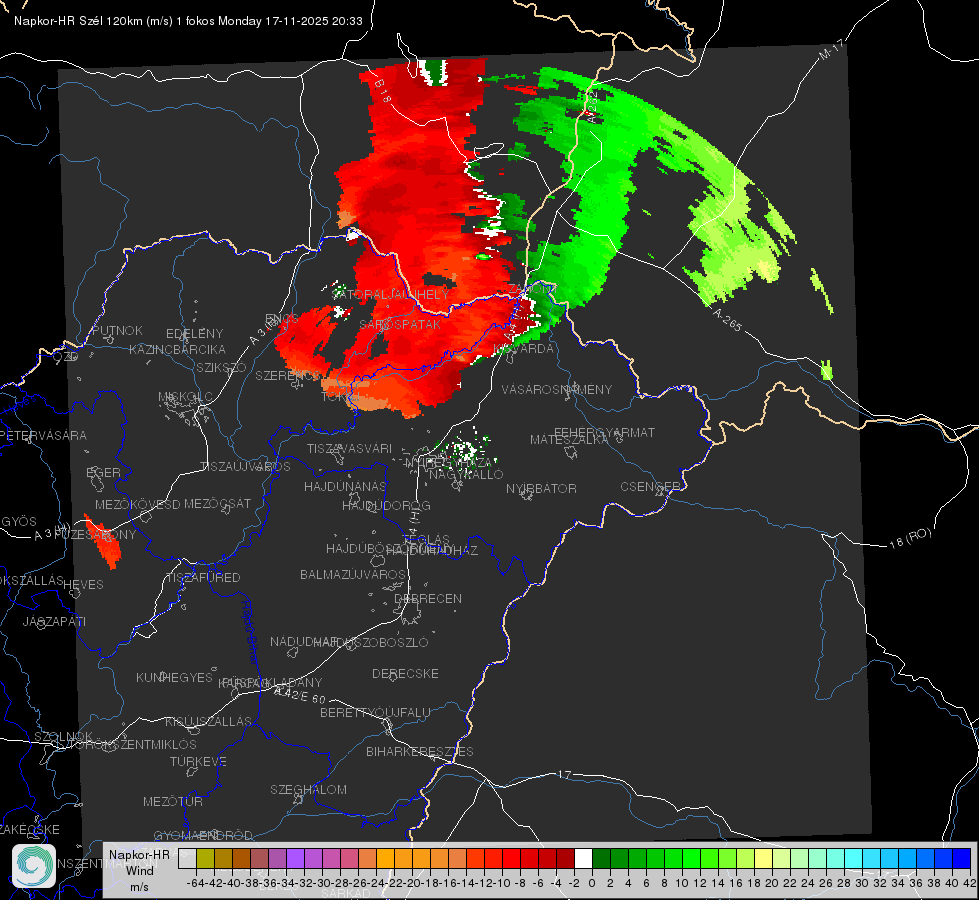Click the TISZAFÜRED label
979x900 pixels.
[203, 578]
